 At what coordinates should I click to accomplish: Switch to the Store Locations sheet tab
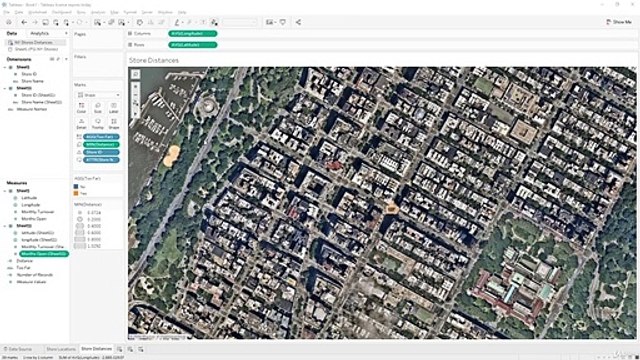click(61, 349)
